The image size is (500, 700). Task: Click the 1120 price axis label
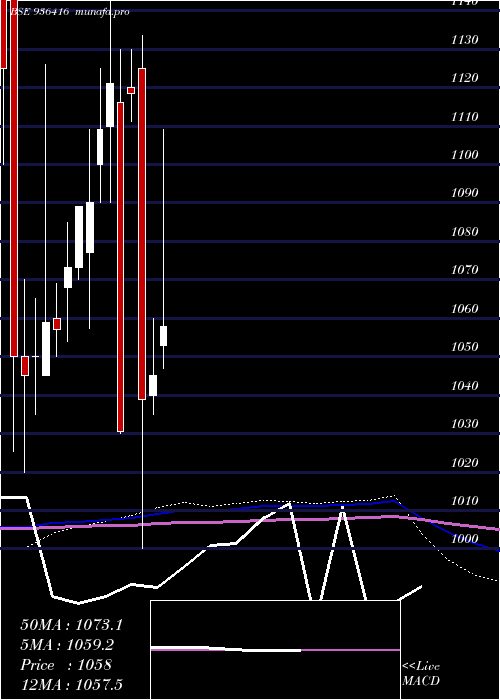pos(465,78)
